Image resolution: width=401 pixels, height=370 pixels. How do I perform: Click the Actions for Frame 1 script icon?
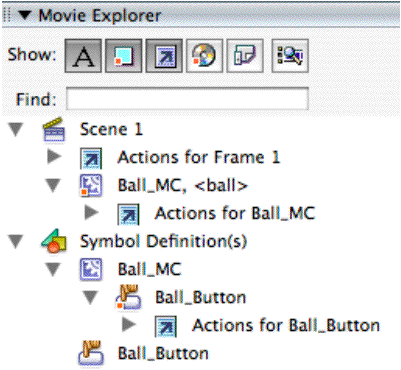coord(91,158)
